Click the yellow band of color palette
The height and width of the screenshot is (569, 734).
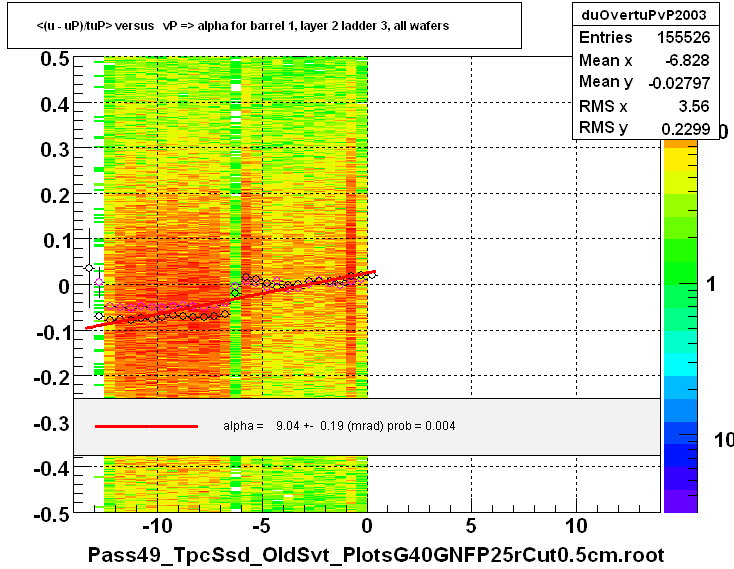(680, 160)
